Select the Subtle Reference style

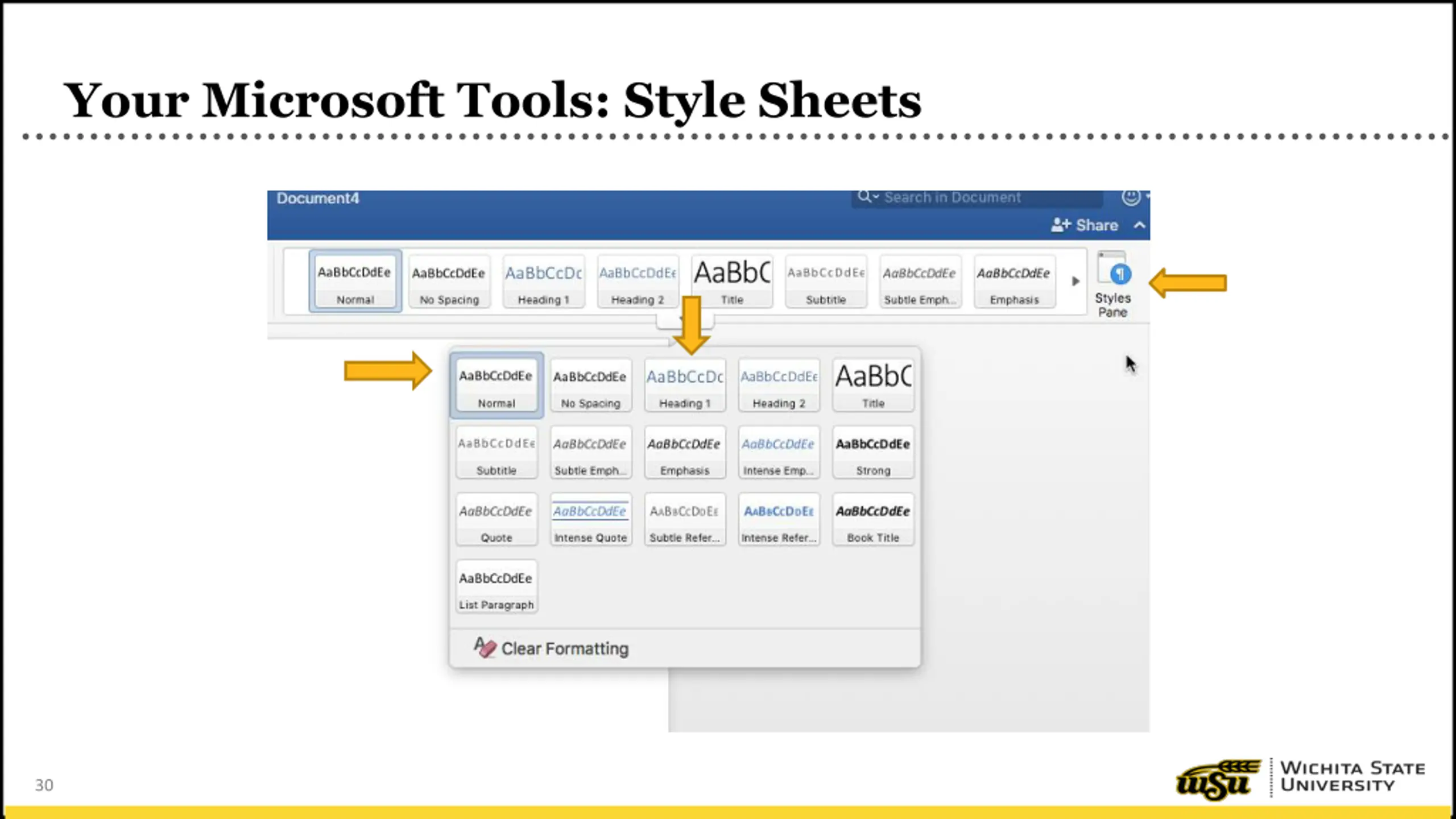(x=685, y=519)
